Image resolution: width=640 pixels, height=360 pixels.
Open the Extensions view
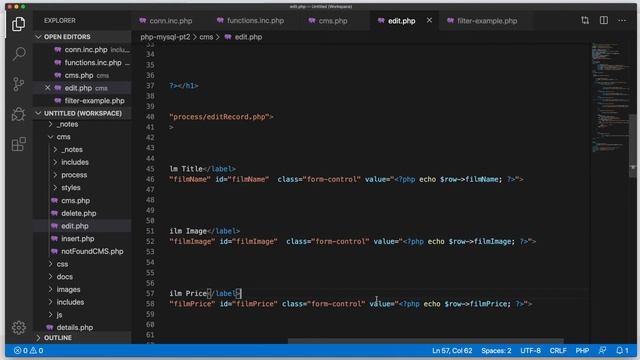[x=18, y=144]
